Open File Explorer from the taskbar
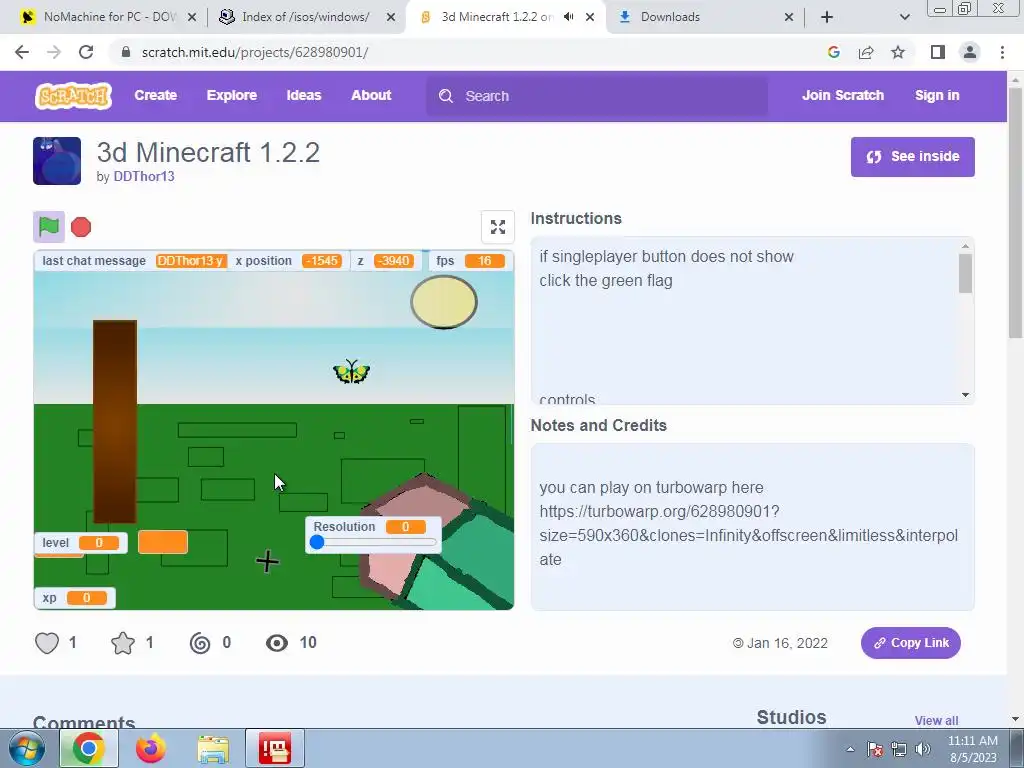The height and width of the screenshot is (768, 1024). click(x=213, y=749)
